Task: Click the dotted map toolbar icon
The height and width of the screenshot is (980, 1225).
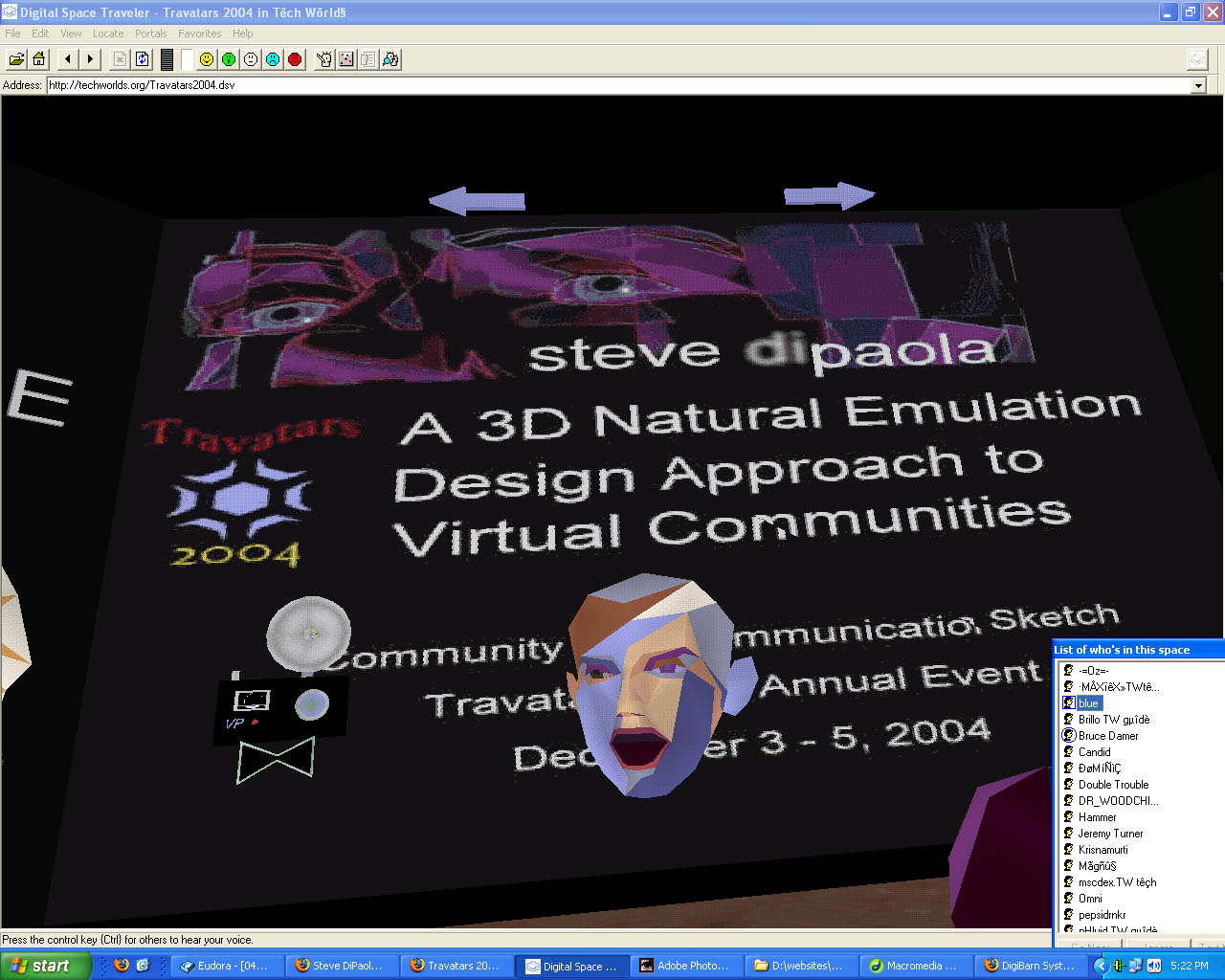Action: (x=346, y=59)
